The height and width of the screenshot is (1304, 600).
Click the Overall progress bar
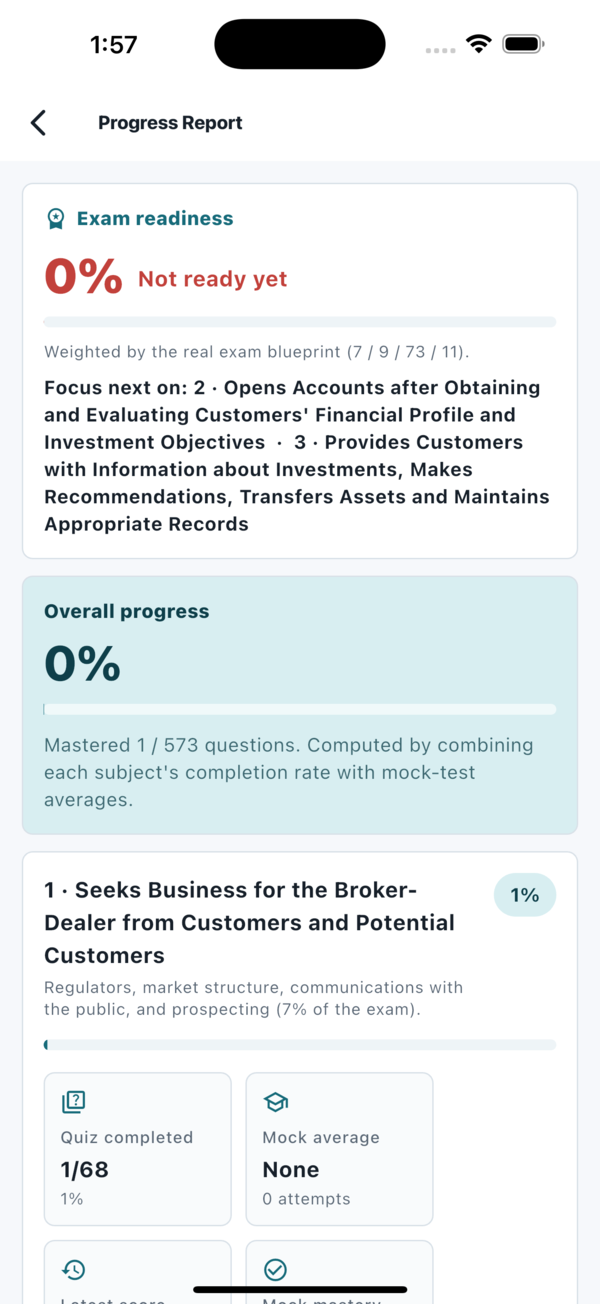coord(300,709)
